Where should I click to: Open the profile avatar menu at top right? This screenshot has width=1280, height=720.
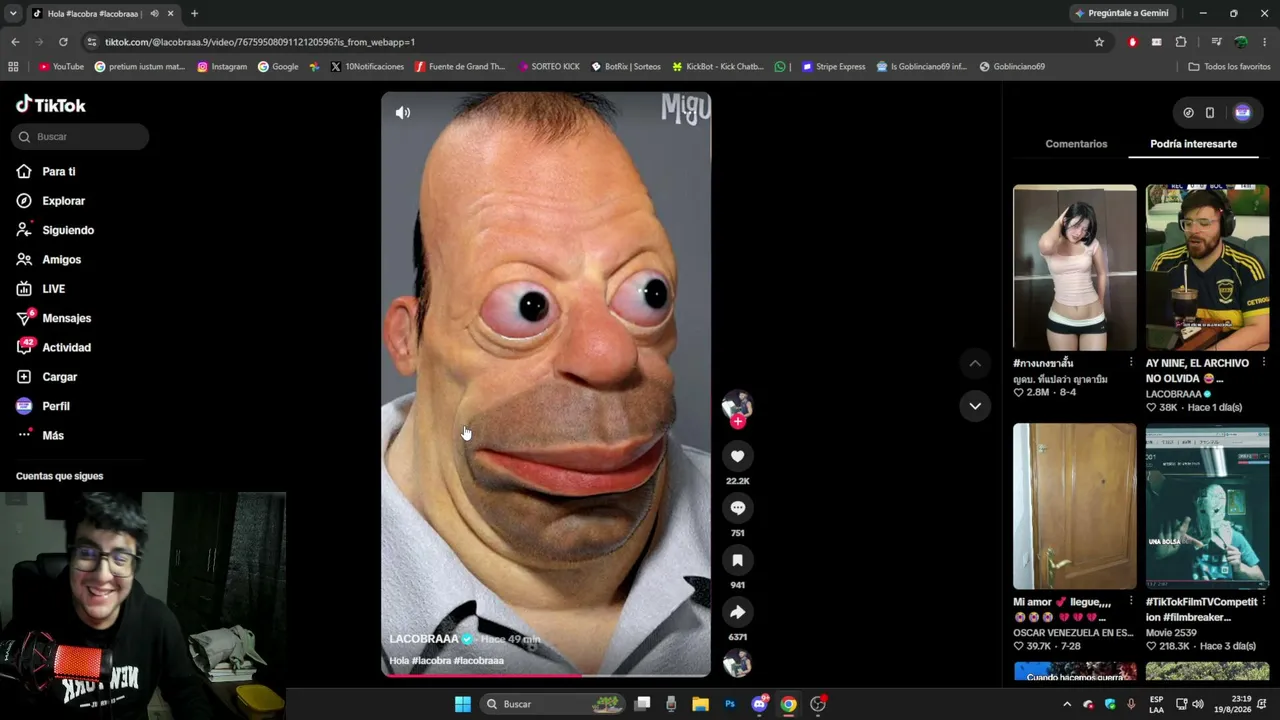point(1243,113)
